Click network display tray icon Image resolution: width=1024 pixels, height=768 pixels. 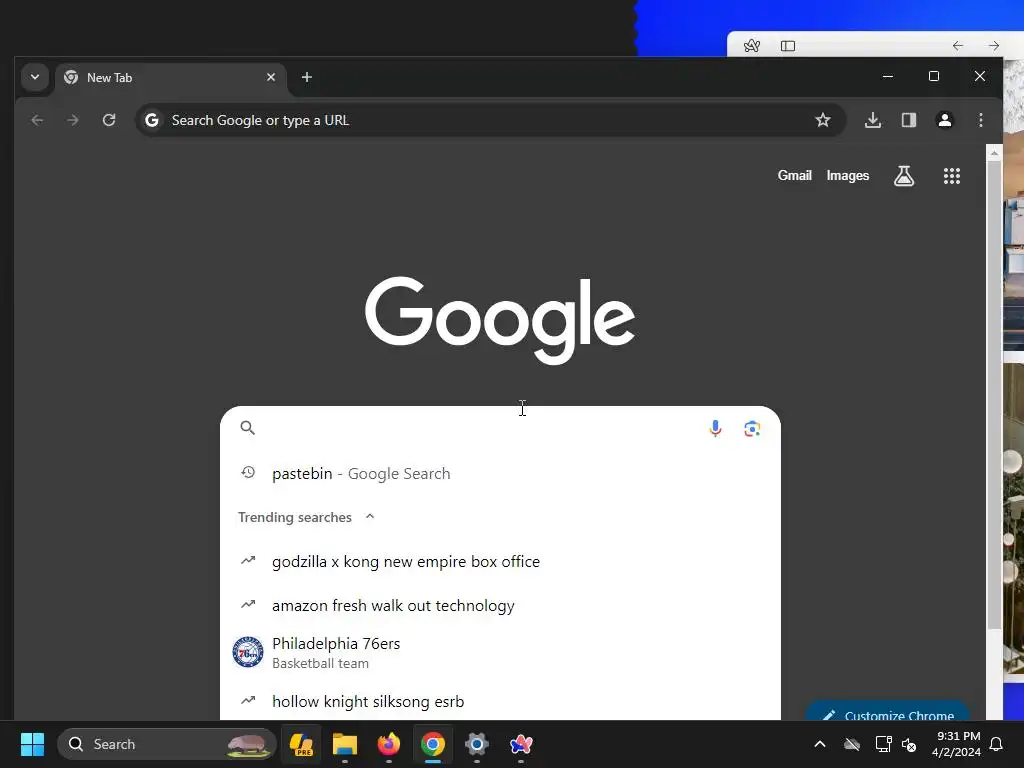pyautogui.click(x=883, y=744)
